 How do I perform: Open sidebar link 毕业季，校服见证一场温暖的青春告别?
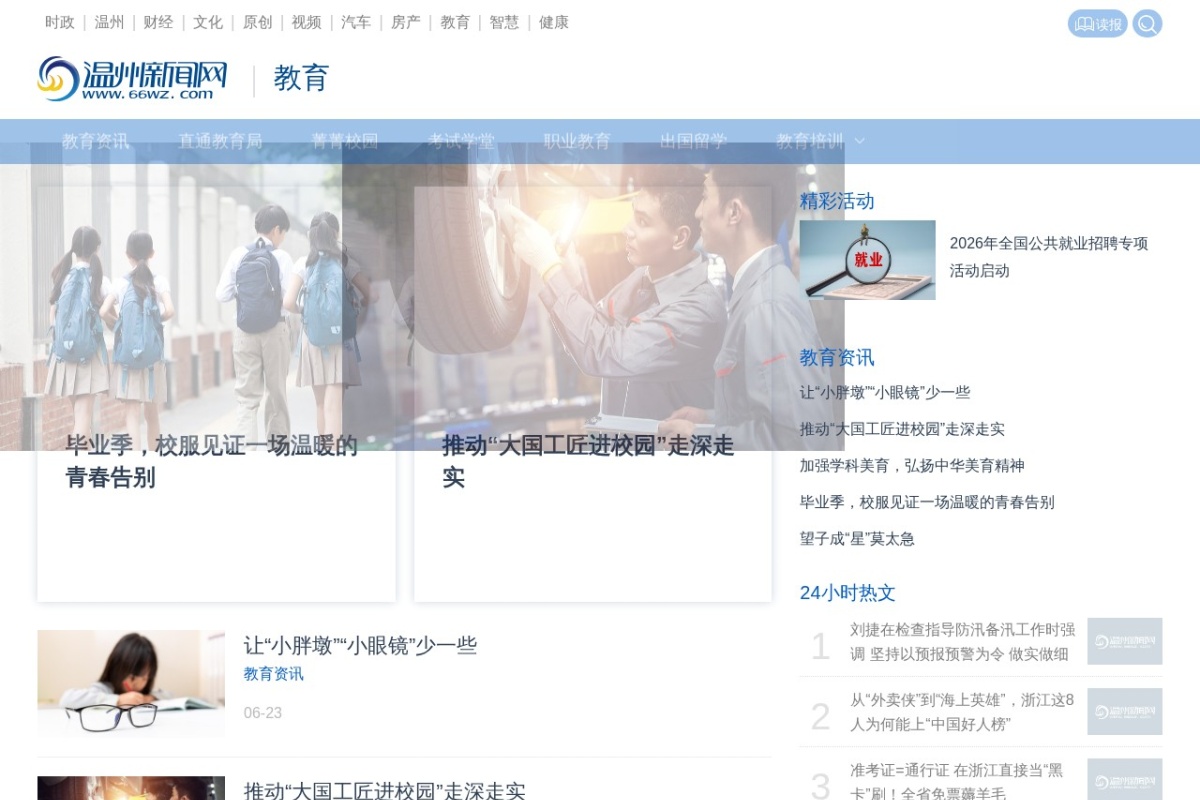tap(927, 502)
